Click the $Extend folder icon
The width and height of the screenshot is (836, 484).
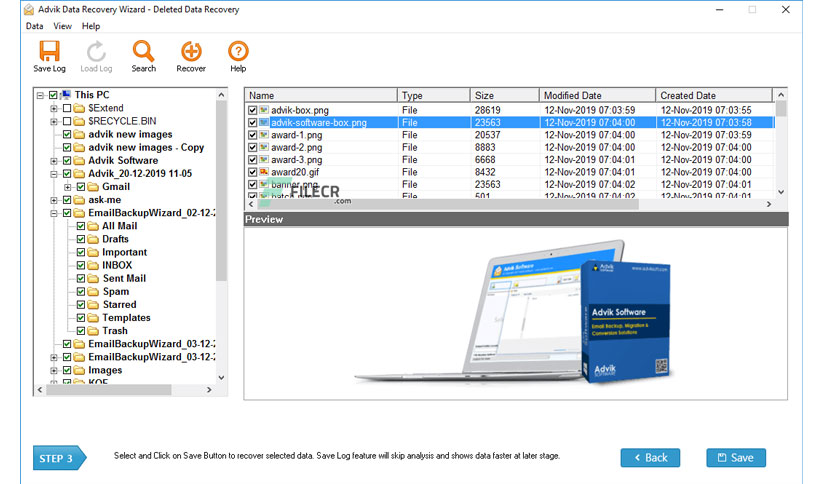point(79,108)
